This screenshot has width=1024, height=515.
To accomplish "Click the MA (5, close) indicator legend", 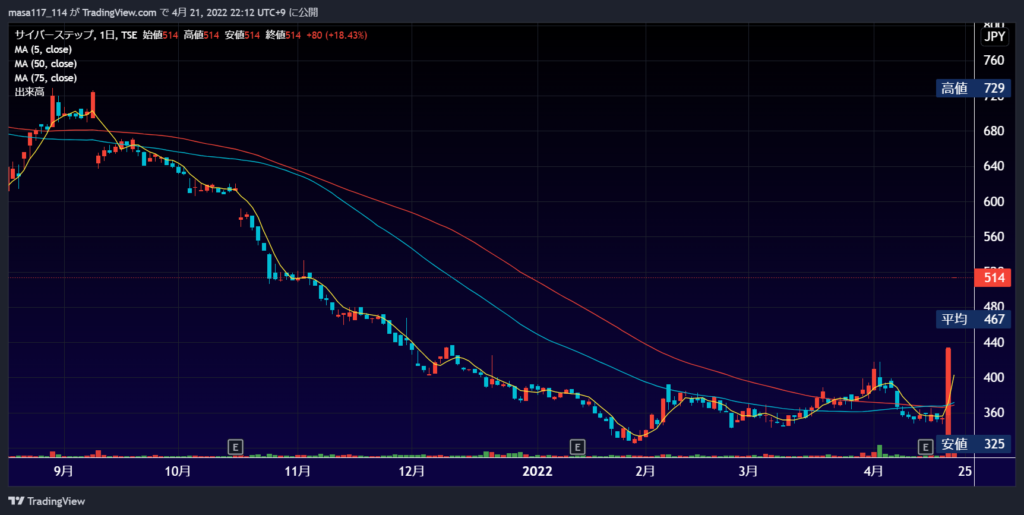I will pos(43,50).
